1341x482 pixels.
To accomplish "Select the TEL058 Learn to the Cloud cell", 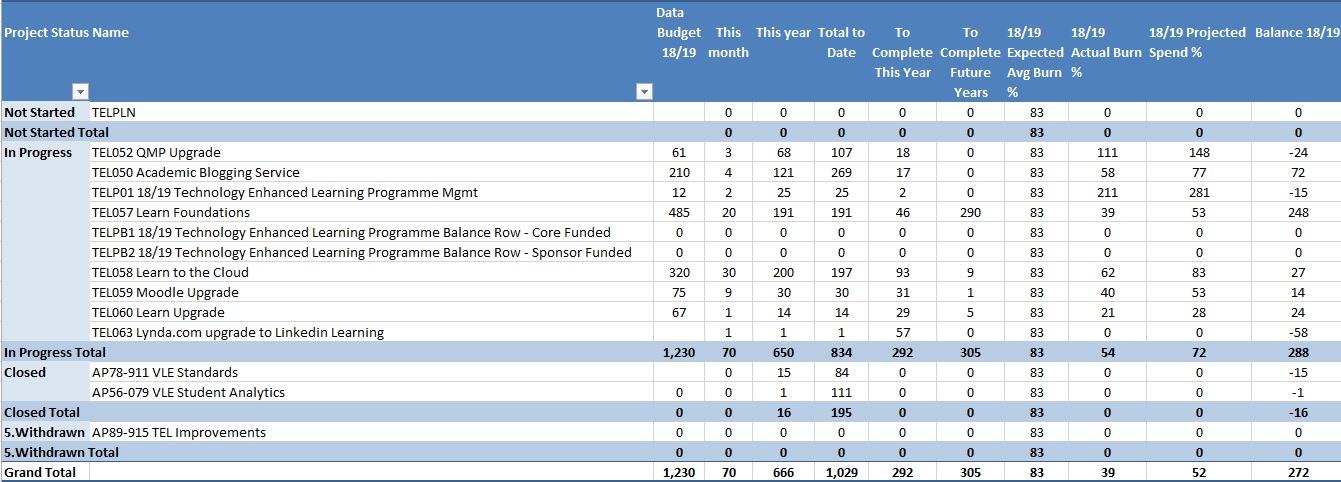I will pos(170,272).
